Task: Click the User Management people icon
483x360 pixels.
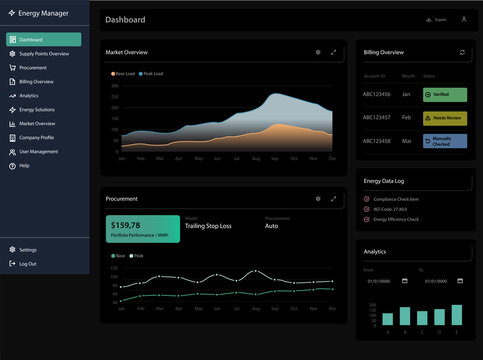Action: pos(12,152)
